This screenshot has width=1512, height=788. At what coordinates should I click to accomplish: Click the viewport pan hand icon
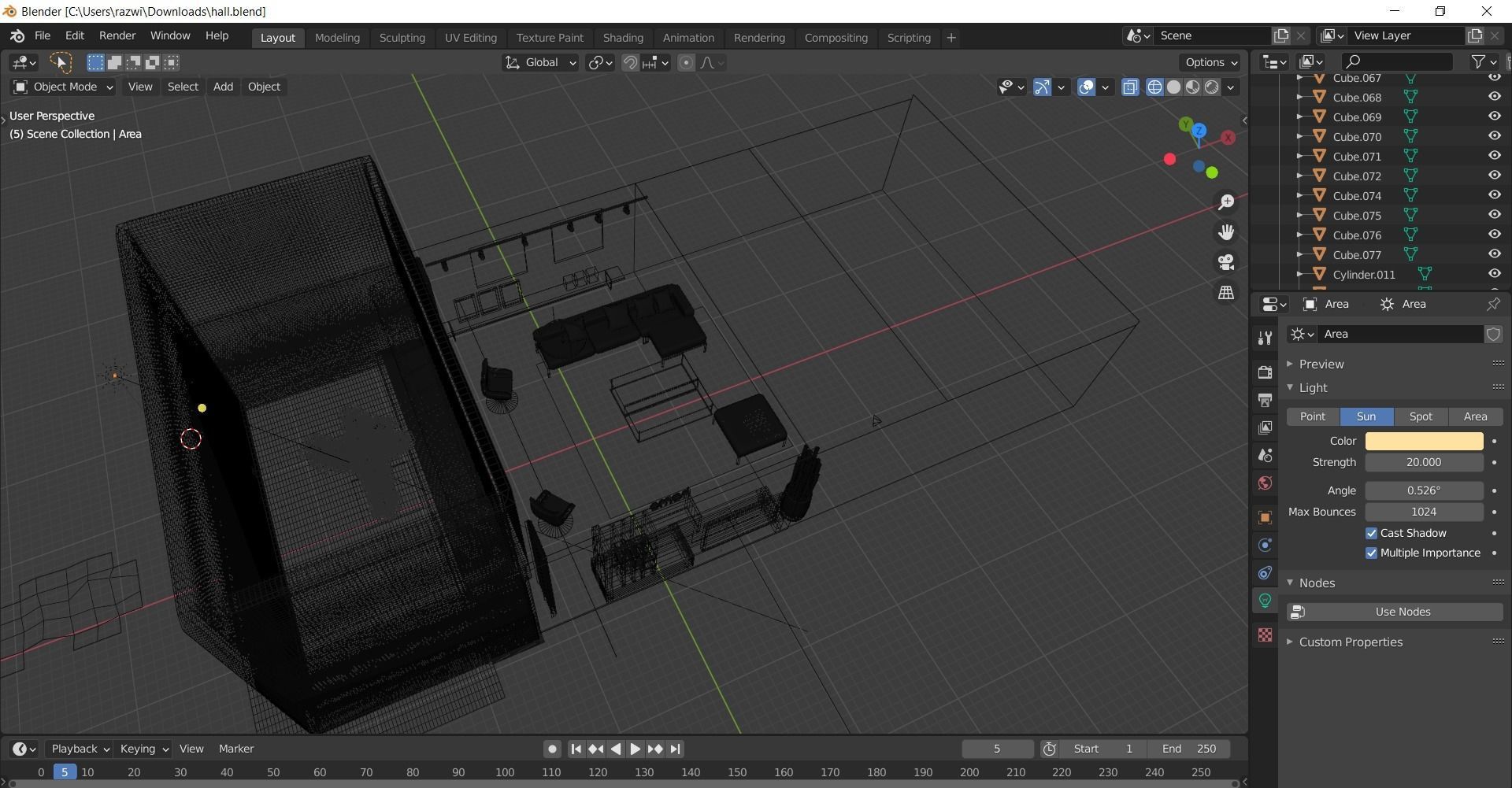(x=1226, y=232)
